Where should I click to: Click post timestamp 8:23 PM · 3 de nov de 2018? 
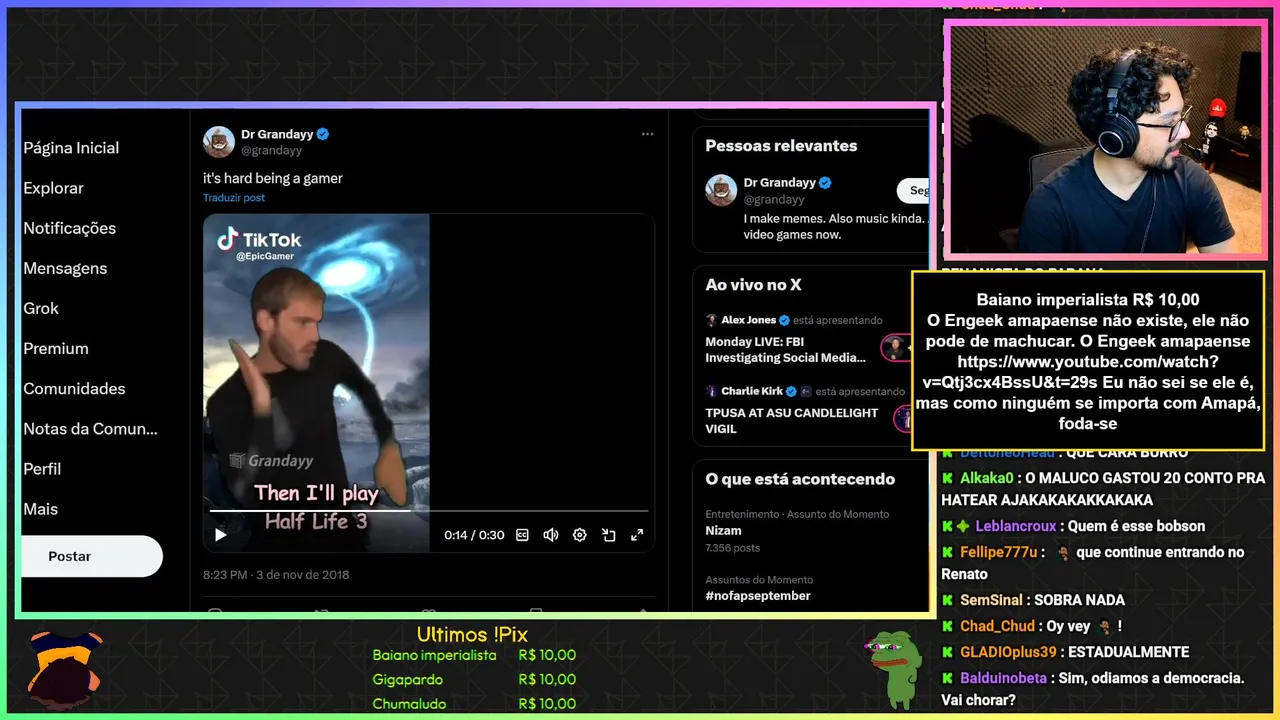click(276, 575)
